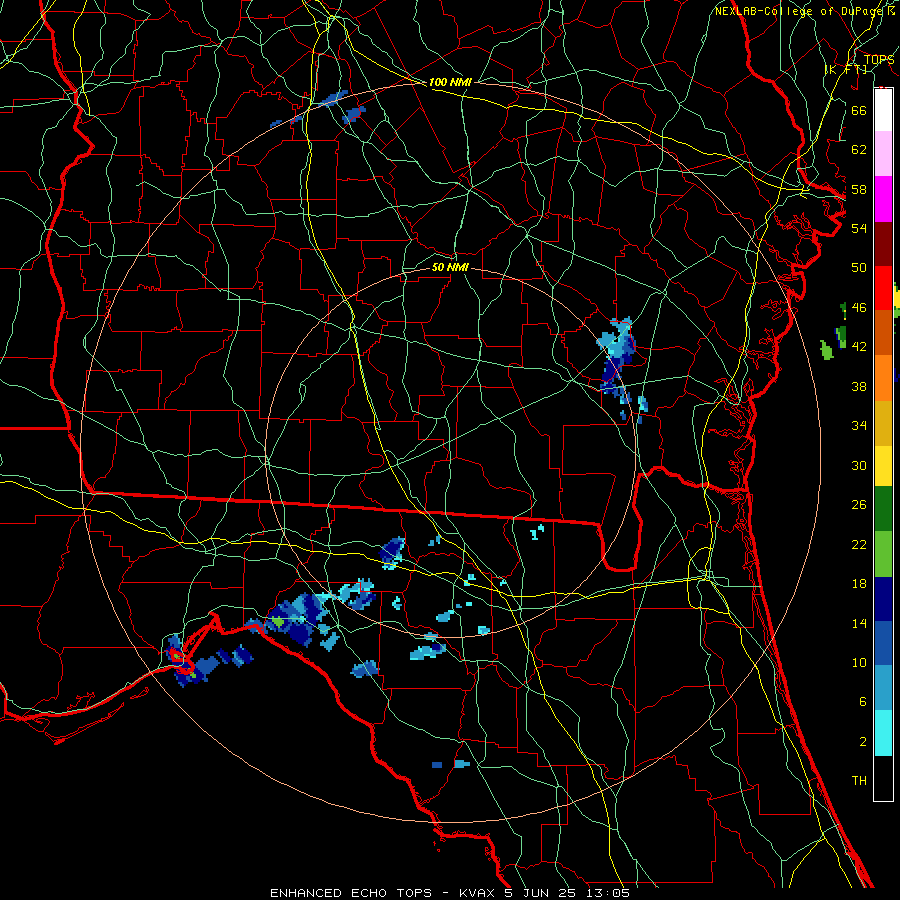Screen dimensions: 900x900
Task: Select the dark red legend swatch
Action: (883, 244)
